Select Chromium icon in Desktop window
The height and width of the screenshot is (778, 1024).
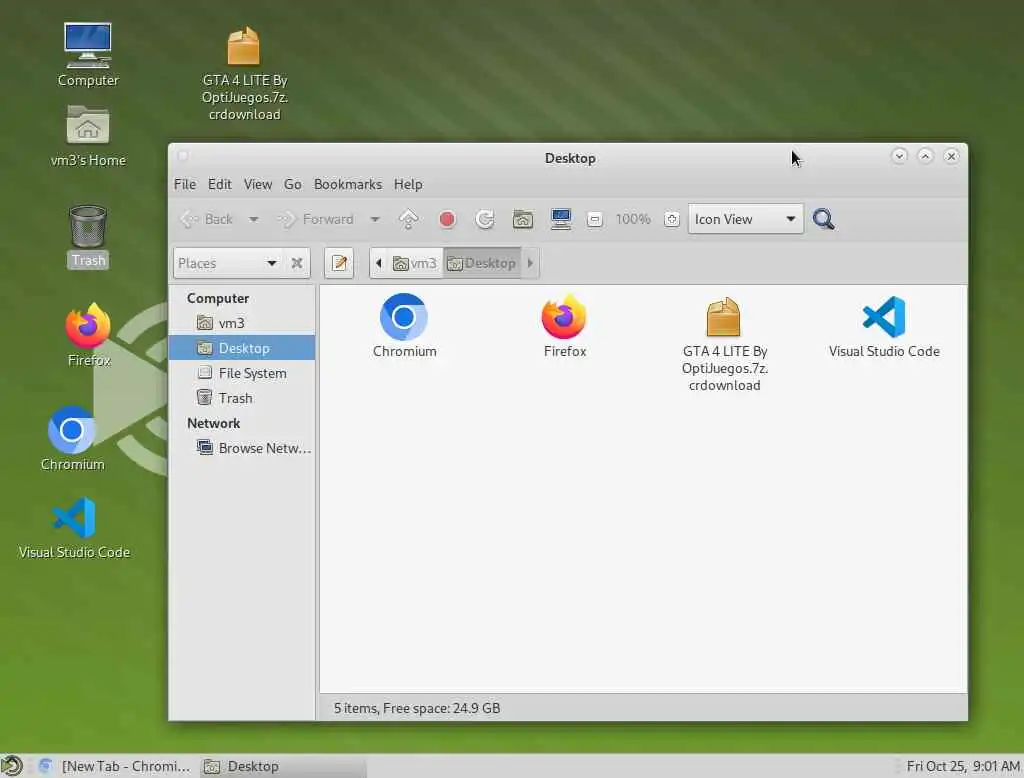(404, 326)
